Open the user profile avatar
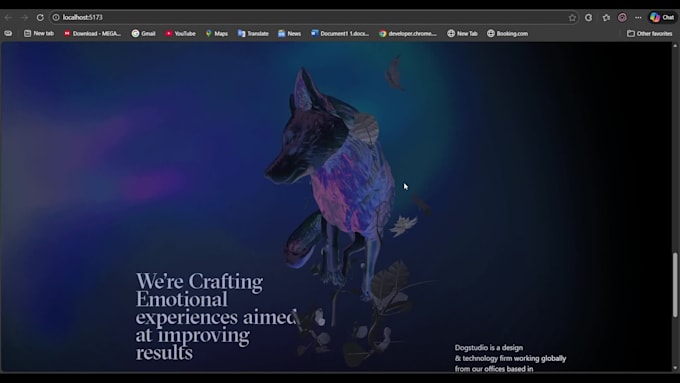The image size is (680, 383). [x=622, y=17]
